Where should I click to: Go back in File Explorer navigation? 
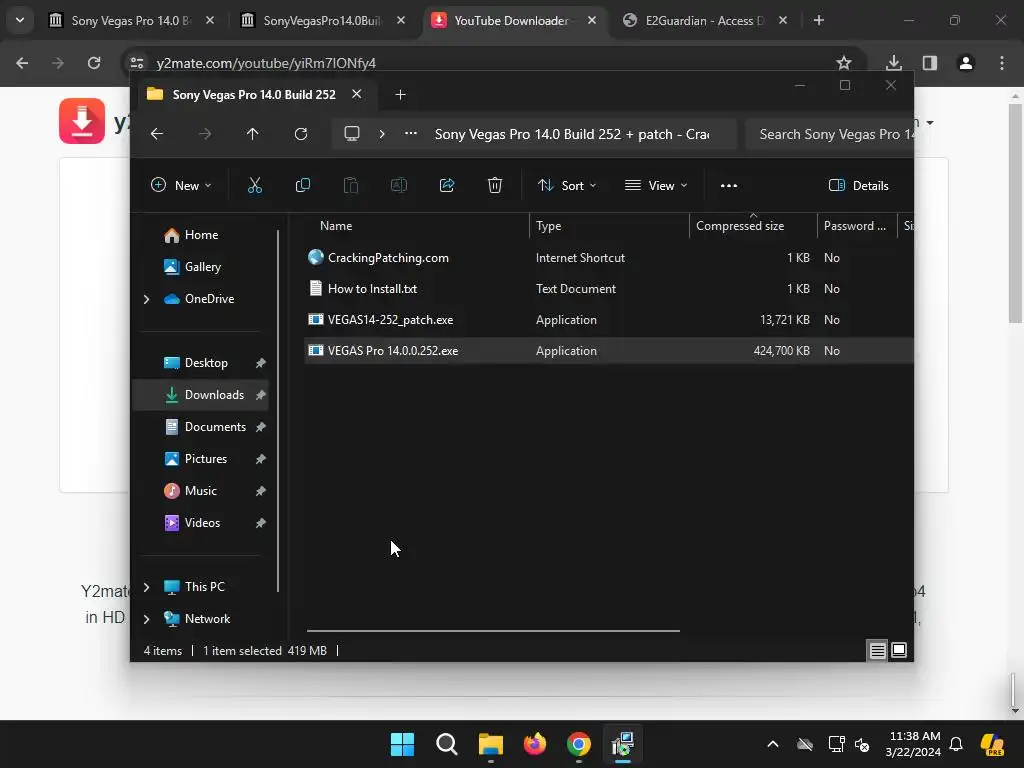[157, 134]
